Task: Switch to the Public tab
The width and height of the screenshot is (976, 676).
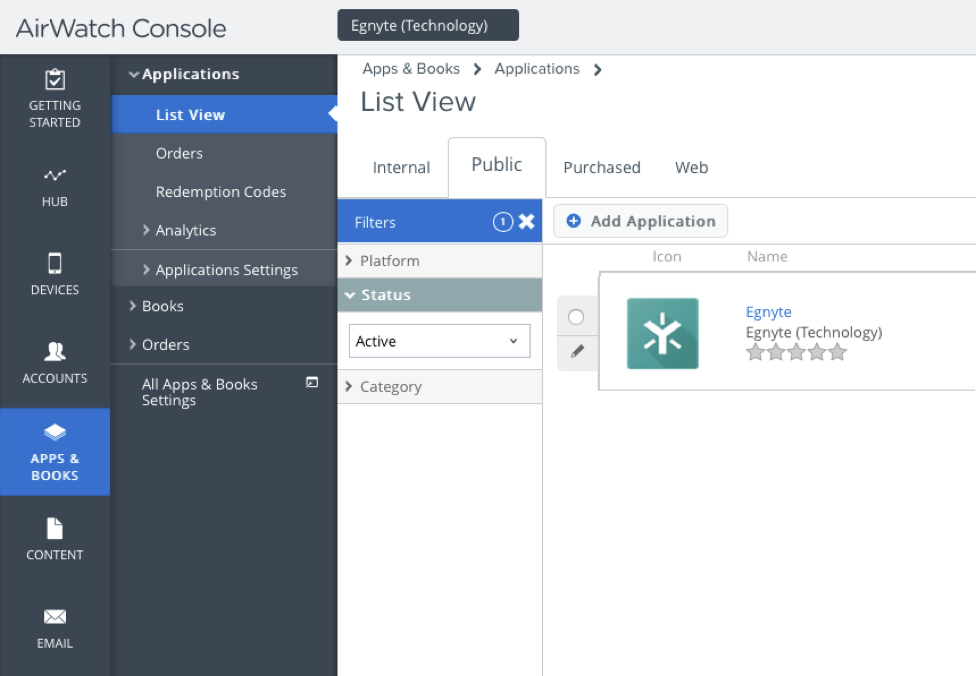Action: [x=497, y=165]
